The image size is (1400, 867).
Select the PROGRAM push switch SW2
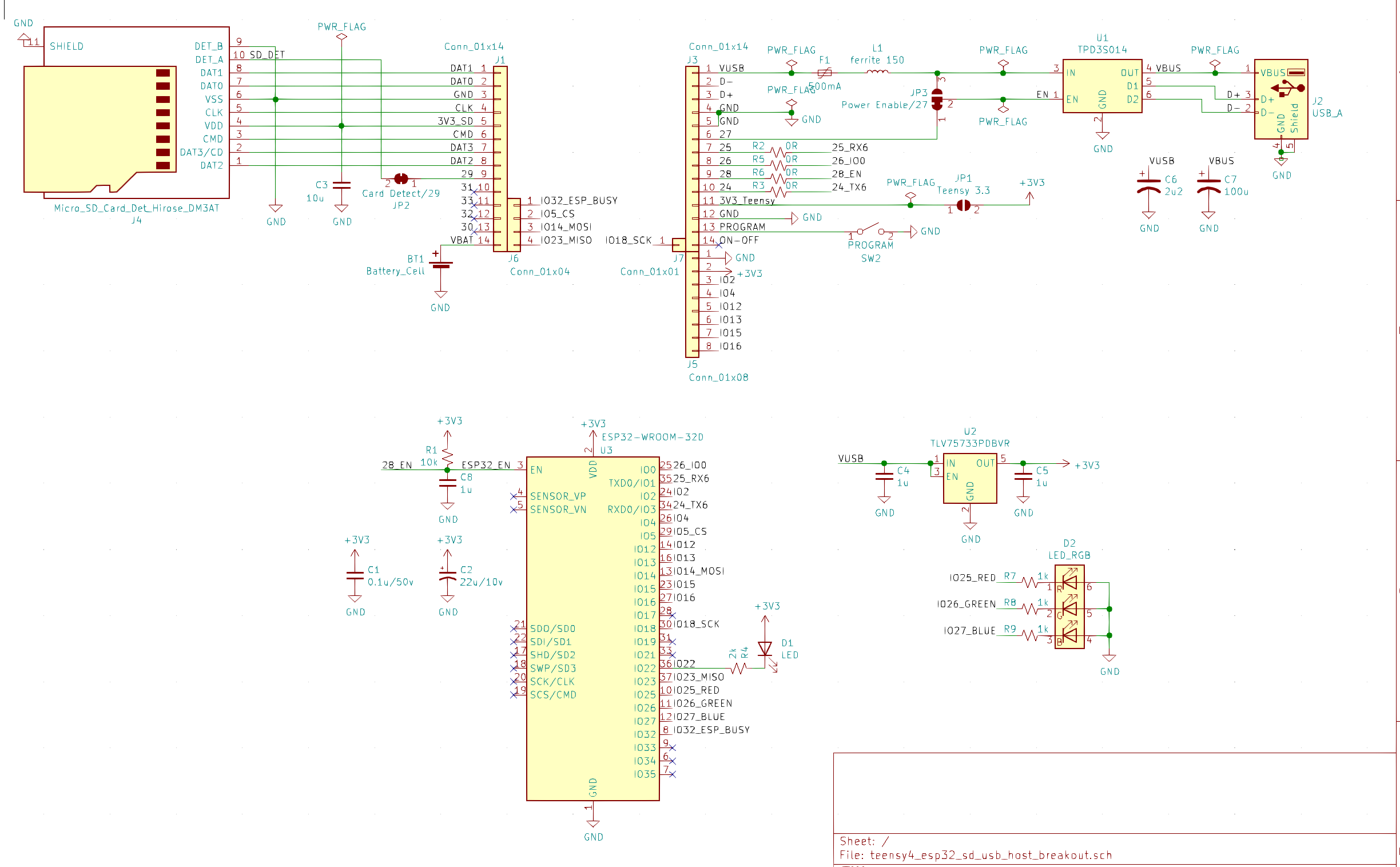pyautogui.click(x=870, y=229)
